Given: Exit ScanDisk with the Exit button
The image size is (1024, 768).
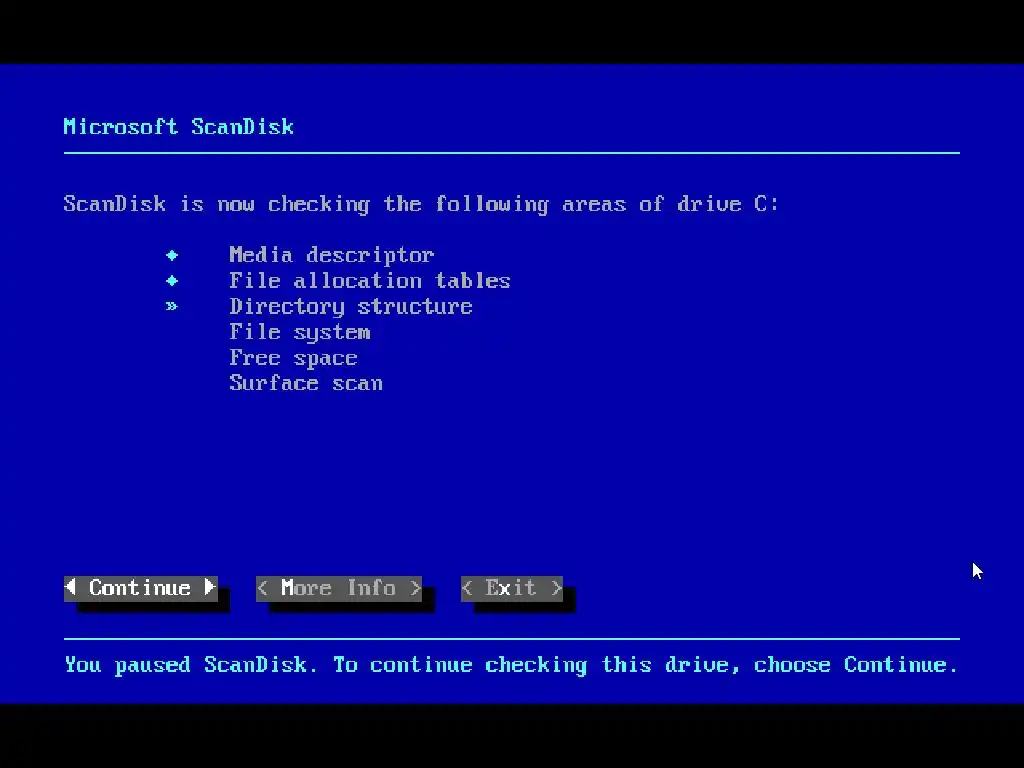Looking at the screenshot, I should coord(512,588).
